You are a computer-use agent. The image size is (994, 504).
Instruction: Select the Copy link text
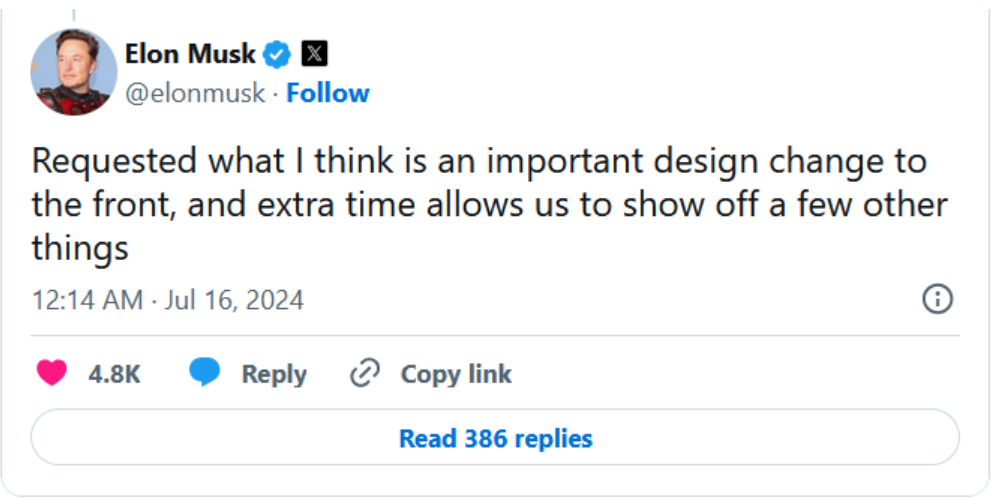[x=456, y=374]
